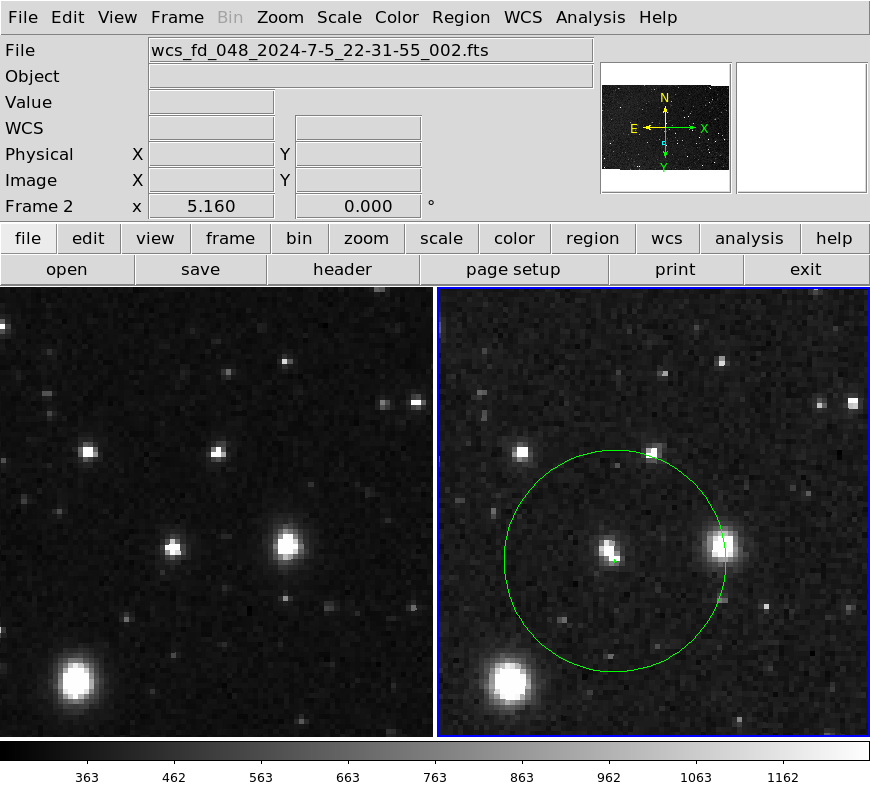Click the empty magnifier panel

coord(802,128)
